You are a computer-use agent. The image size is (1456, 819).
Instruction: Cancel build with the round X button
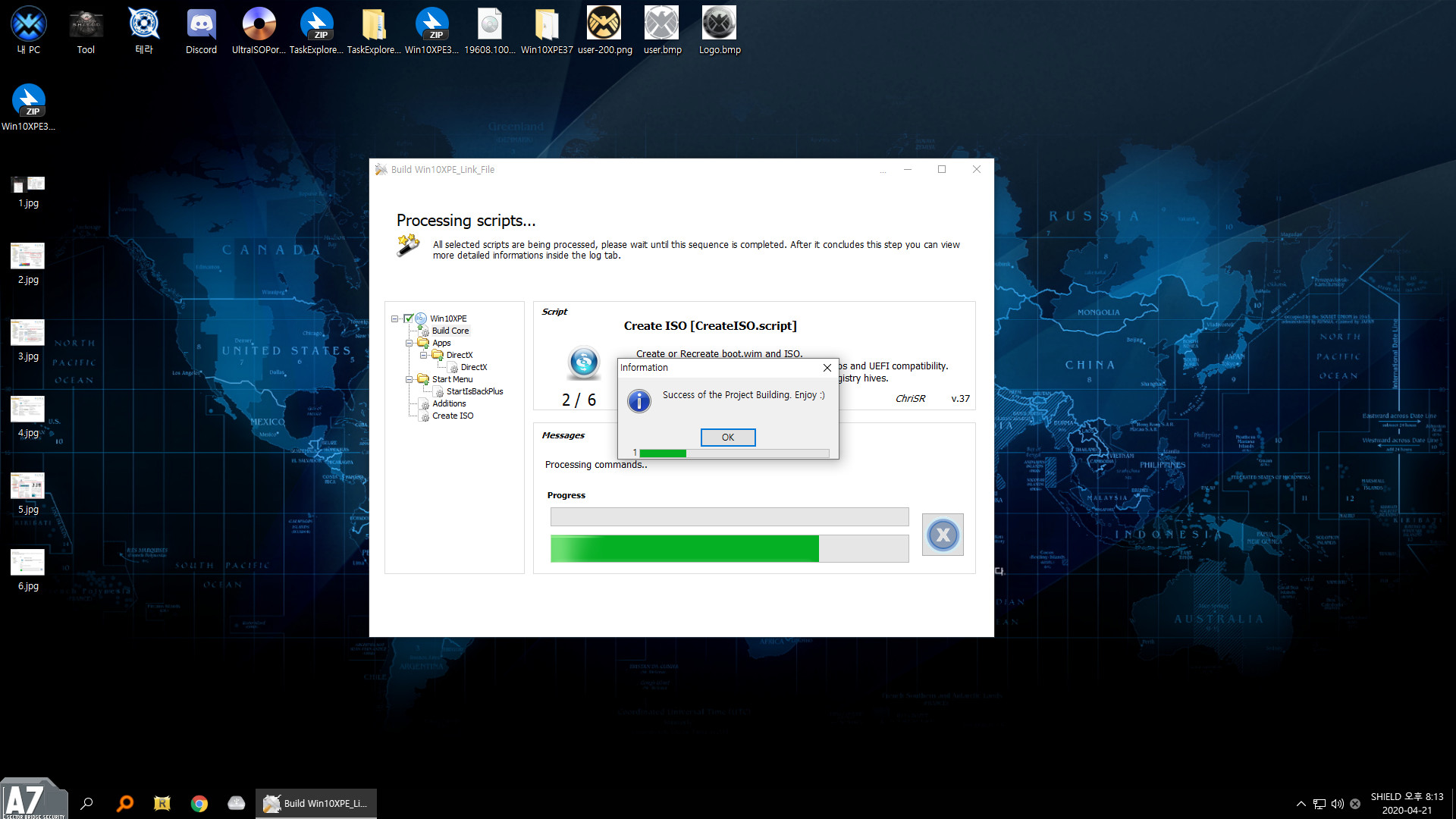(x=943, y=535)
